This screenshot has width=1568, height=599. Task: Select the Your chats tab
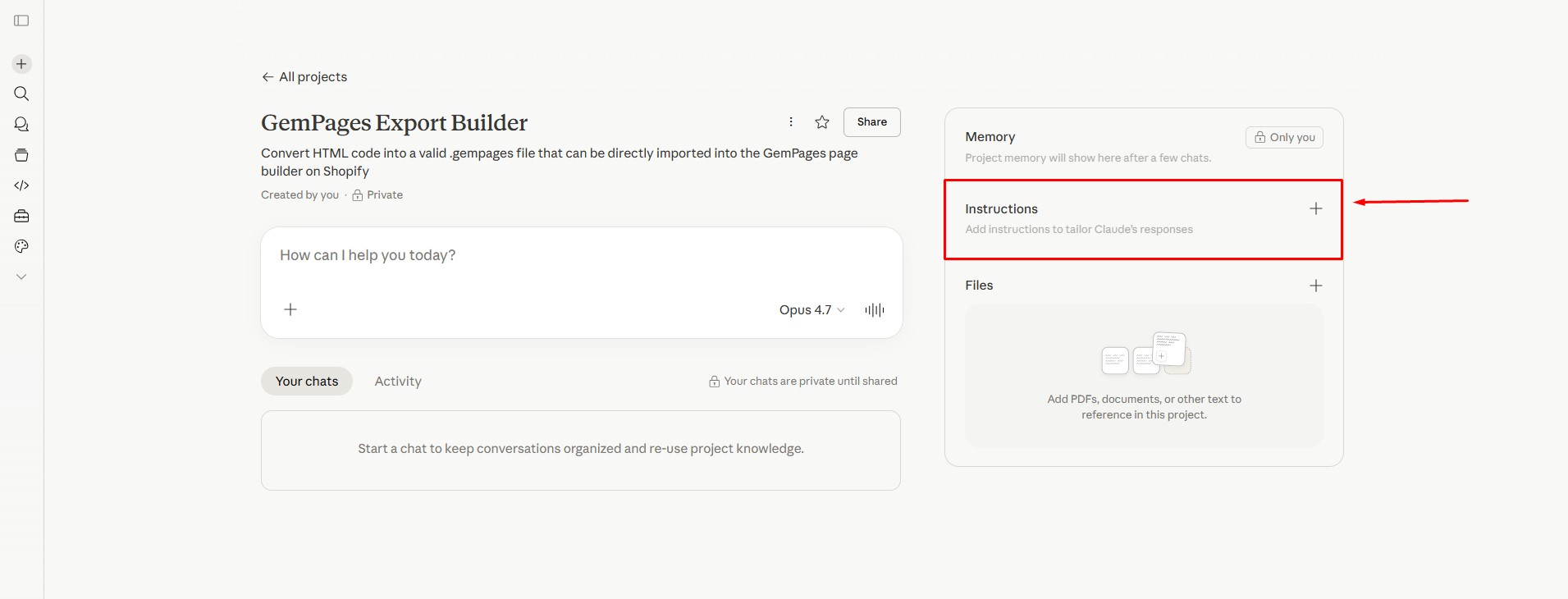tap(307, 382)
